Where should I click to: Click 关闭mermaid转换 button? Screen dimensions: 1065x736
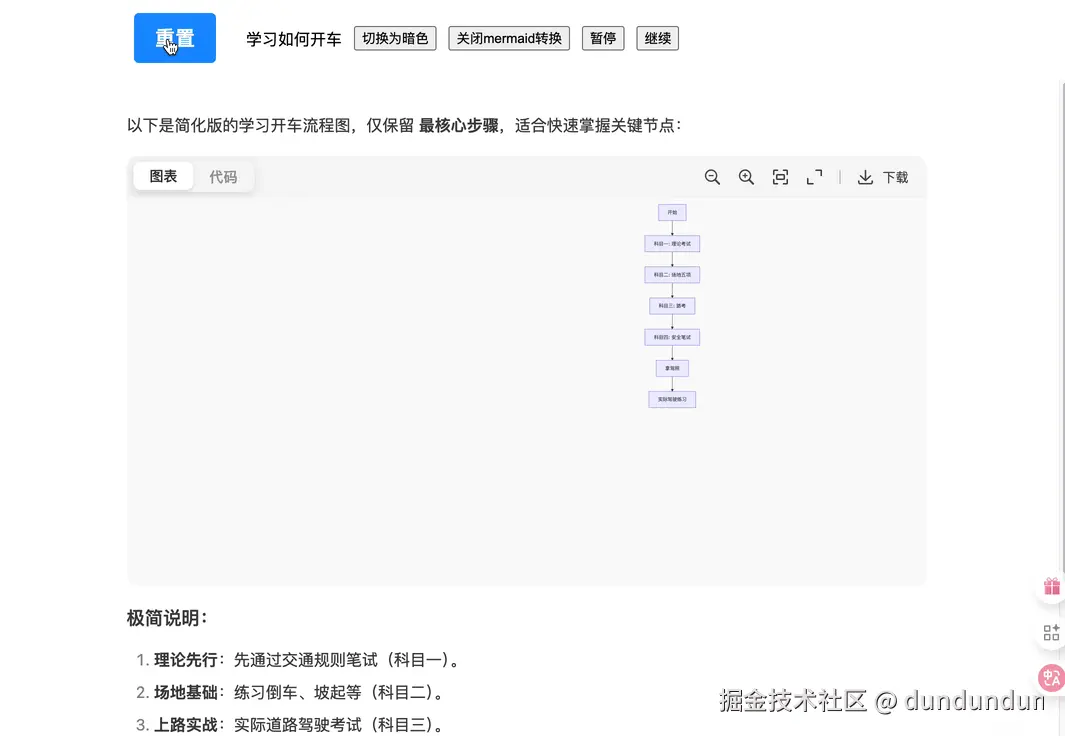tap(509, 39)
